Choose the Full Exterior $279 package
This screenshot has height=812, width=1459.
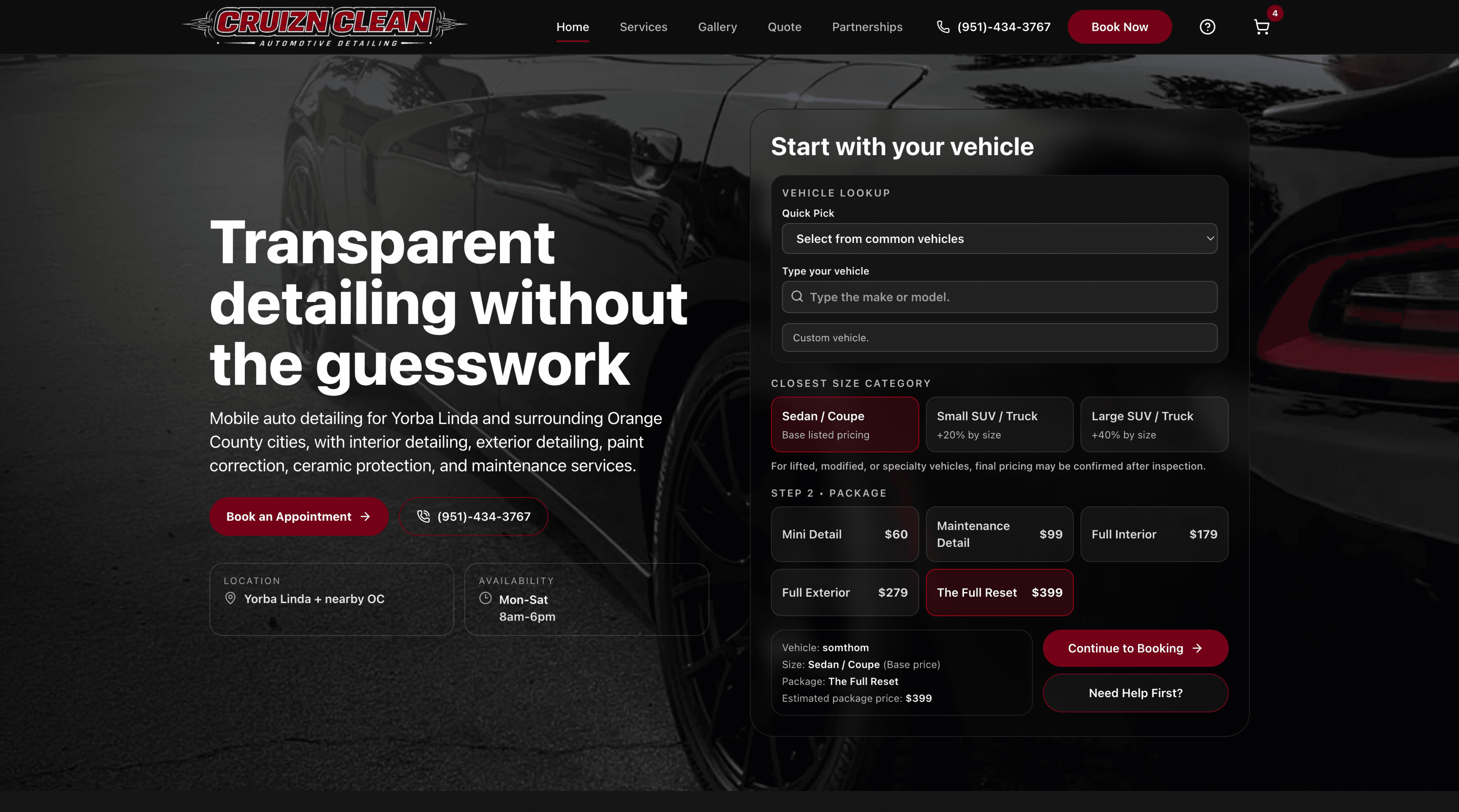[845, 592]
